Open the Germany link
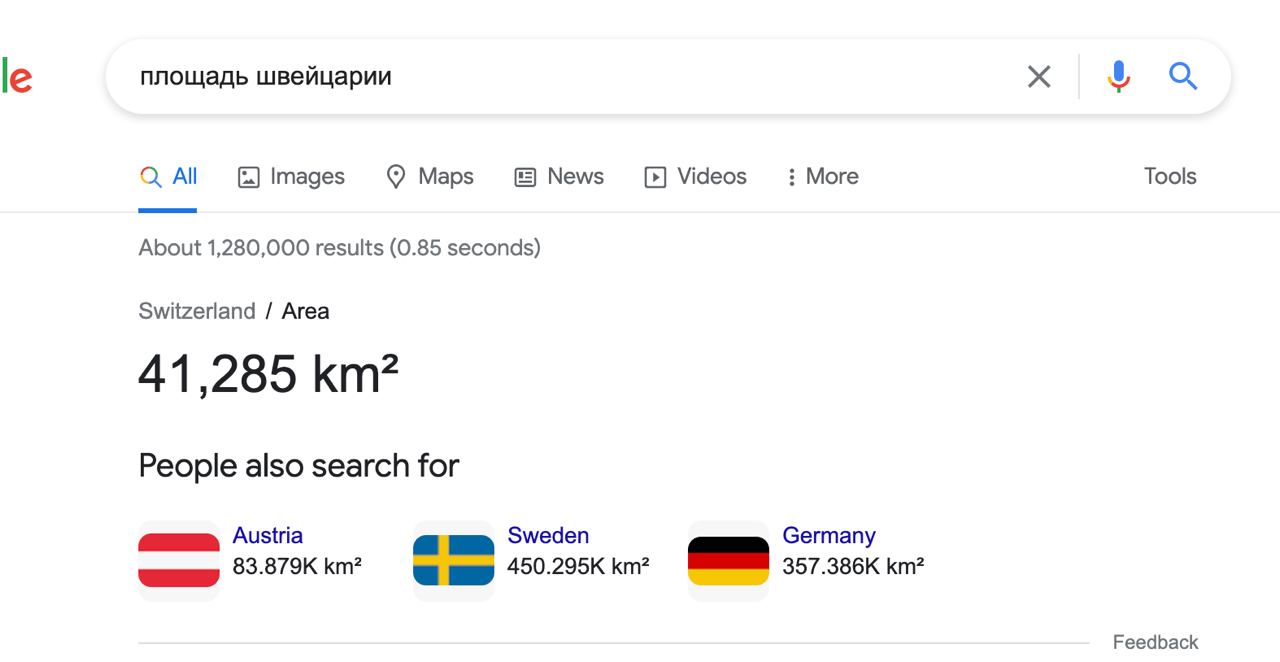 (828, 535)
